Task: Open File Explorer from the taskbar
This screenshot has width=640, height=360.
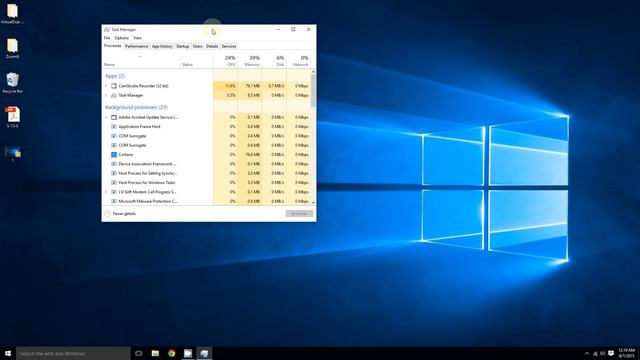Action: coord(155,353)
